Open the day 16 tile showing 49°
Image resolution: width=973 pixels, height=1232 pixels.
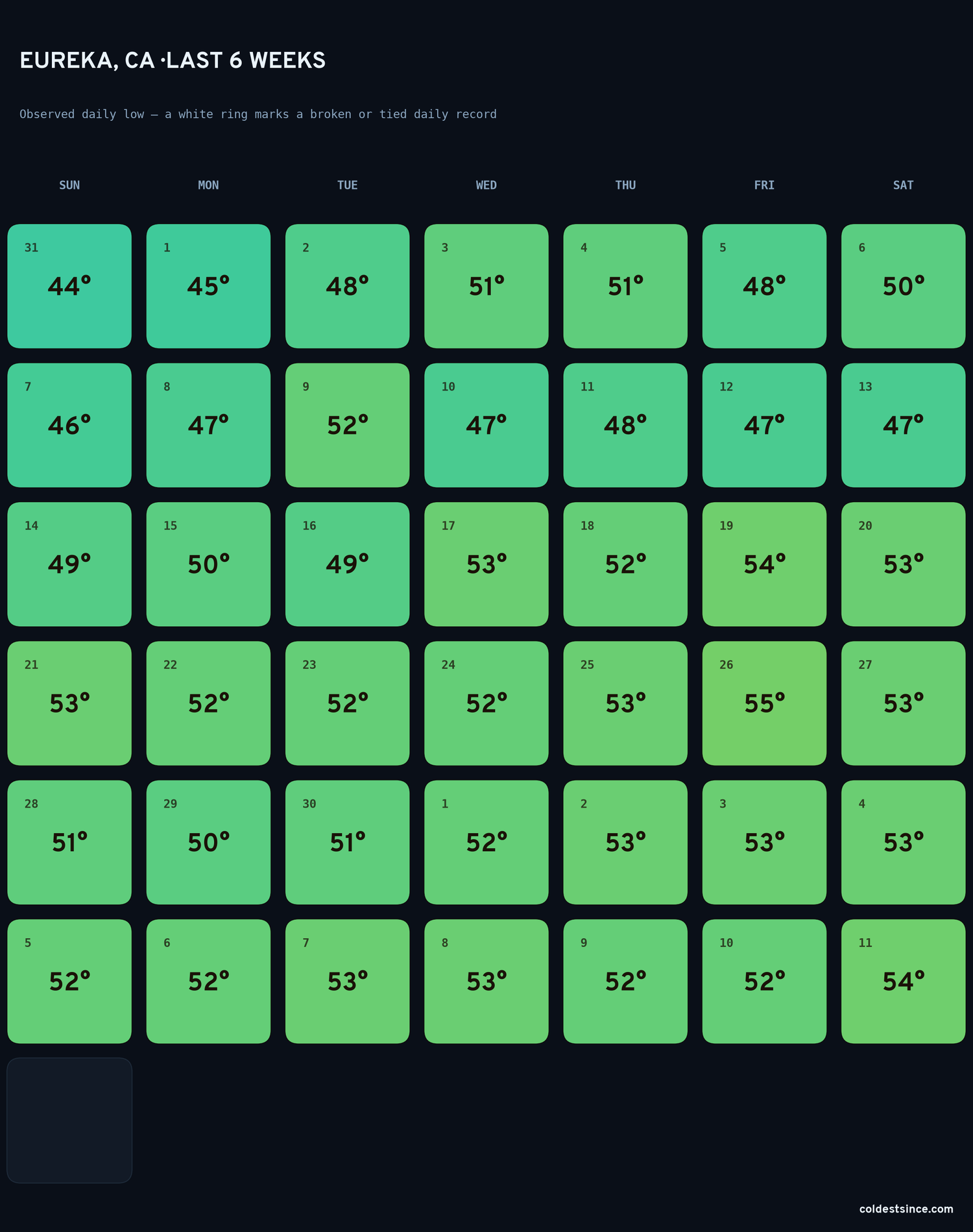pos(347,564)
